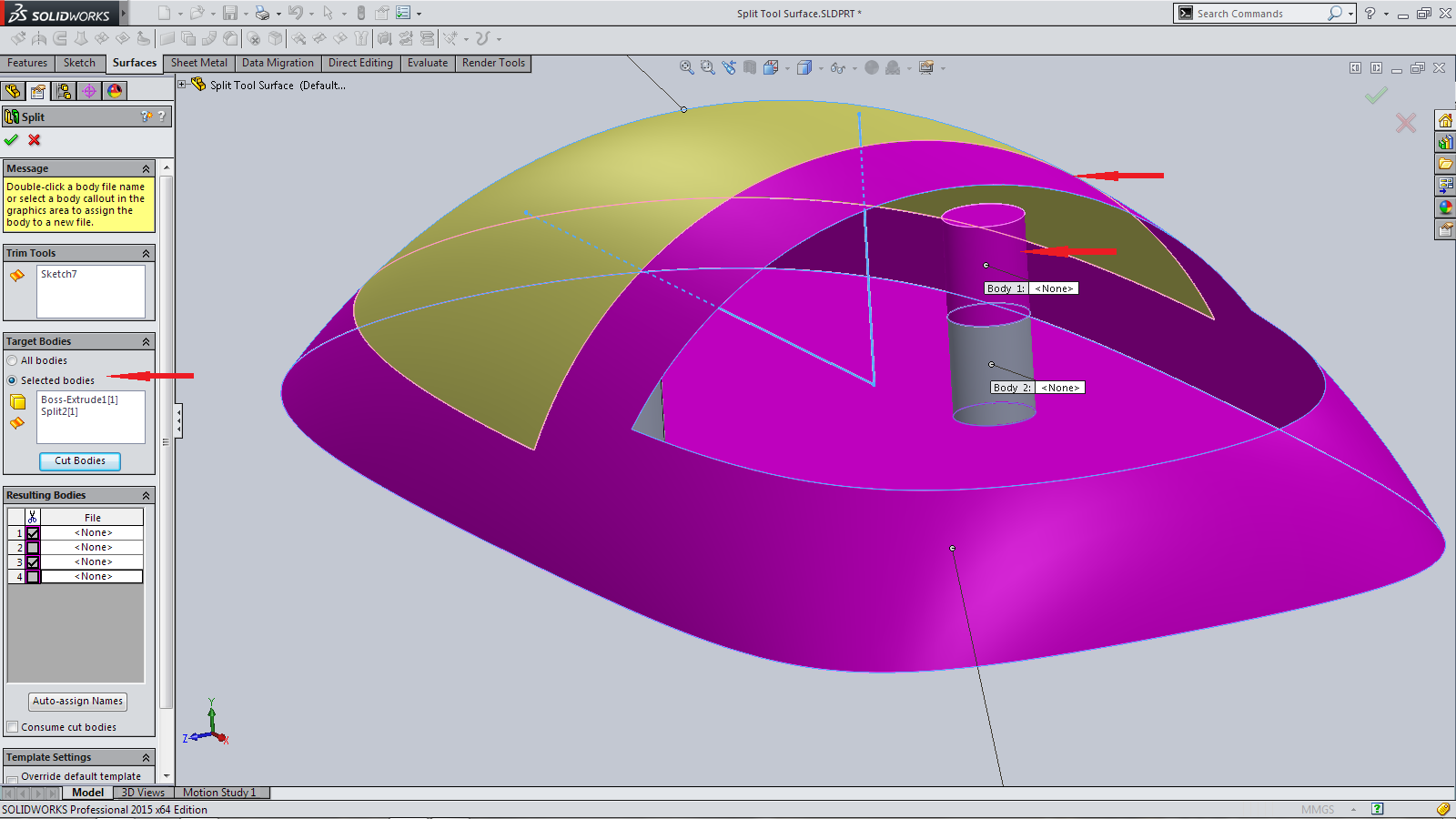Switch to the Evaluate tab

tap(427, 63)
